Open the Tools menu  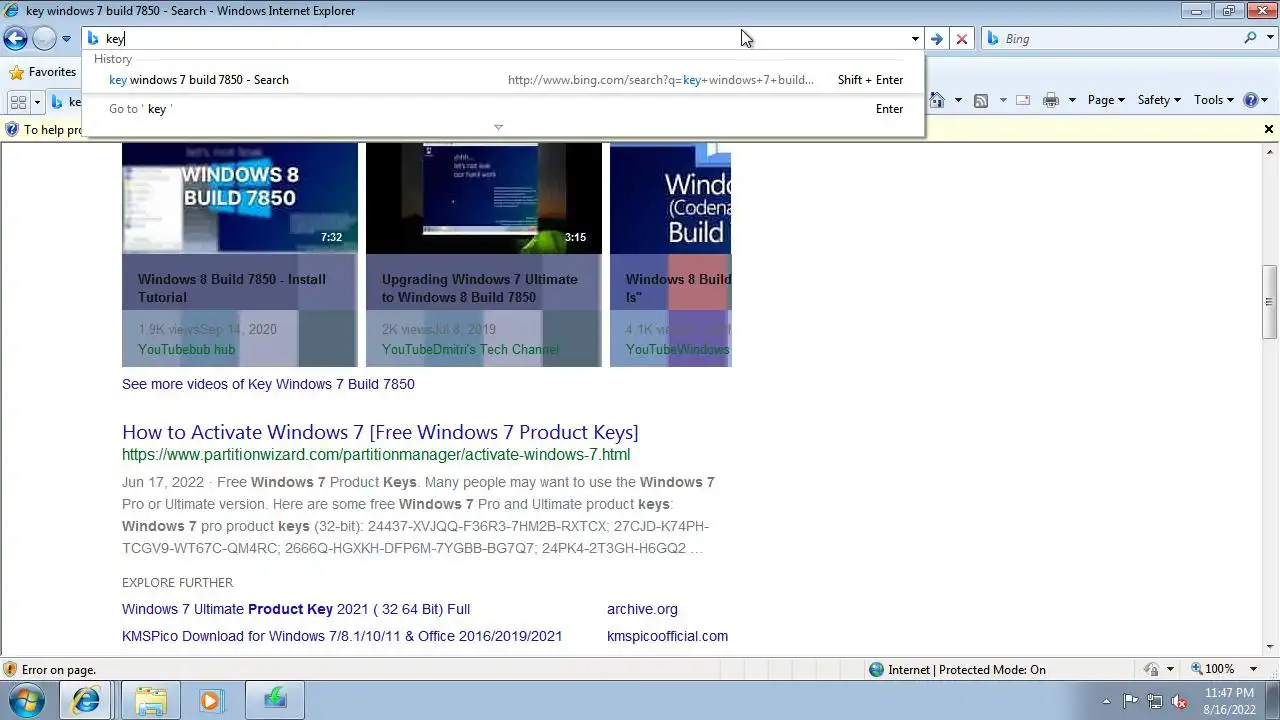(1215, 100)
